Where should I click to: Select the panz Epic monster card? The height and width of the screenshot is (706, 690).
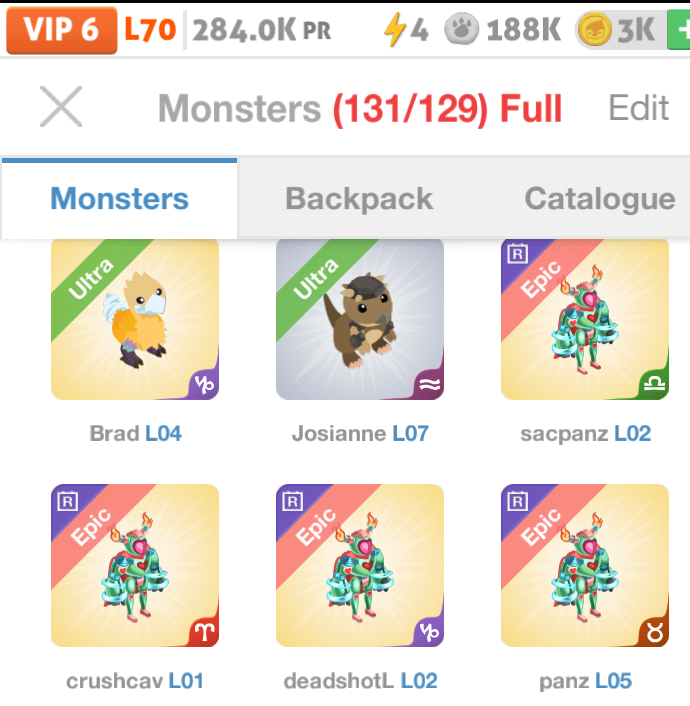click(585, 566)
